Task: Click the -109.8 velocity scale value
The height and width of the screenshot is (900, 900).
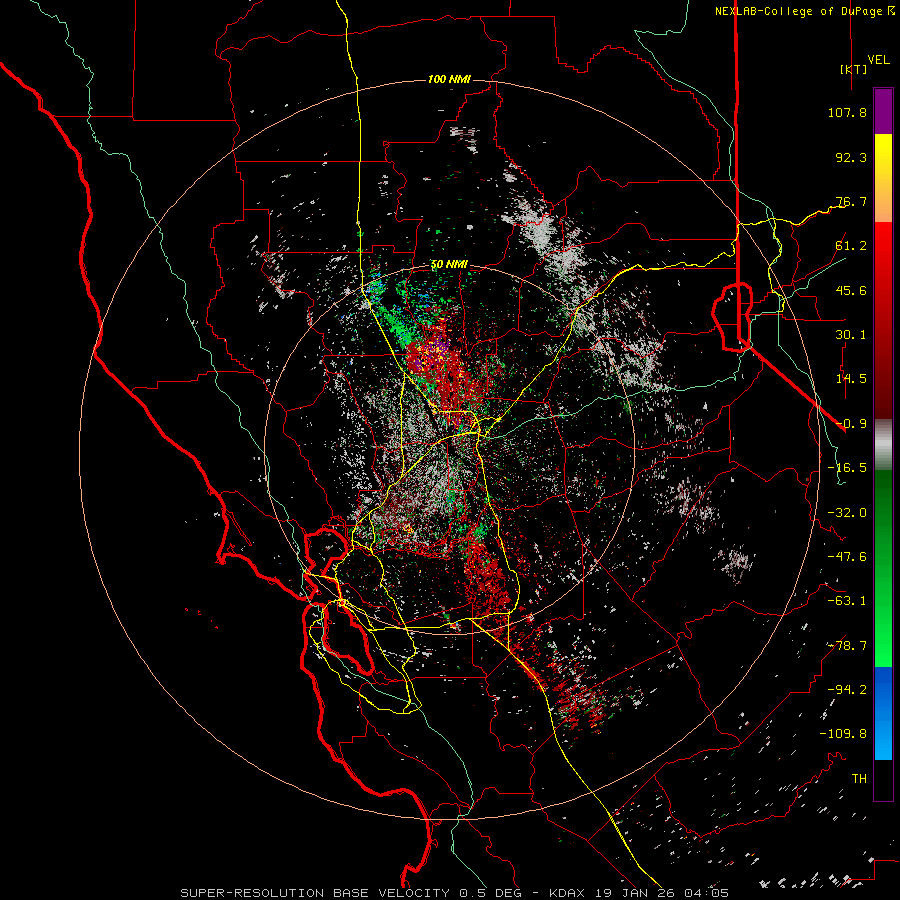Action: [x=843, y=734]
